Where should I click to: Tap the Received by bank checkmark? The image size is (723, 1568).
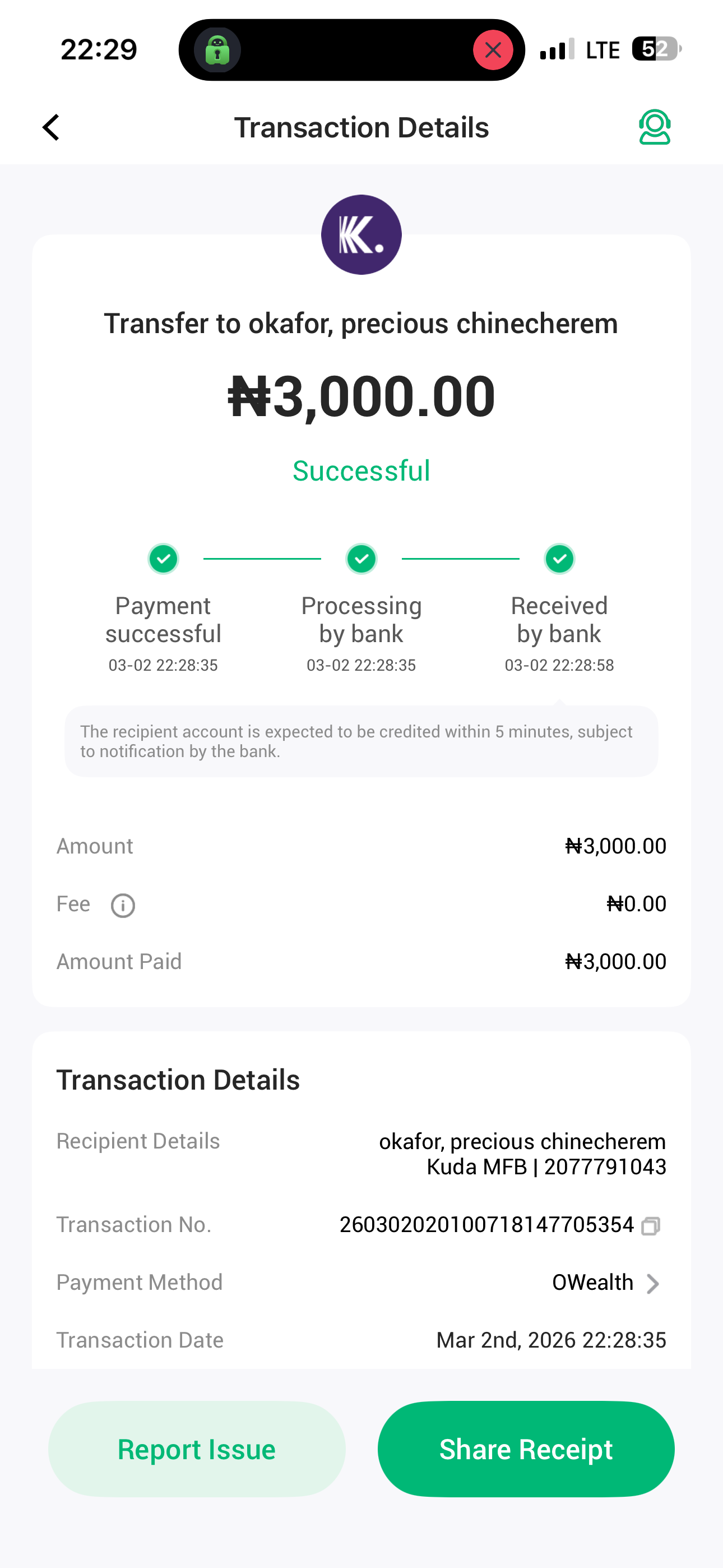[x=559, y=559]
